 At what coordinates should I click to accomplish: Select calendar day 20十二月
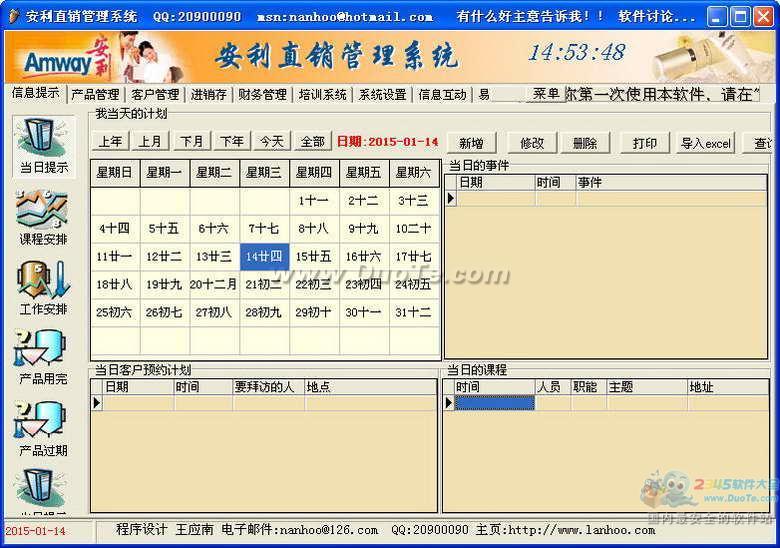214,284
